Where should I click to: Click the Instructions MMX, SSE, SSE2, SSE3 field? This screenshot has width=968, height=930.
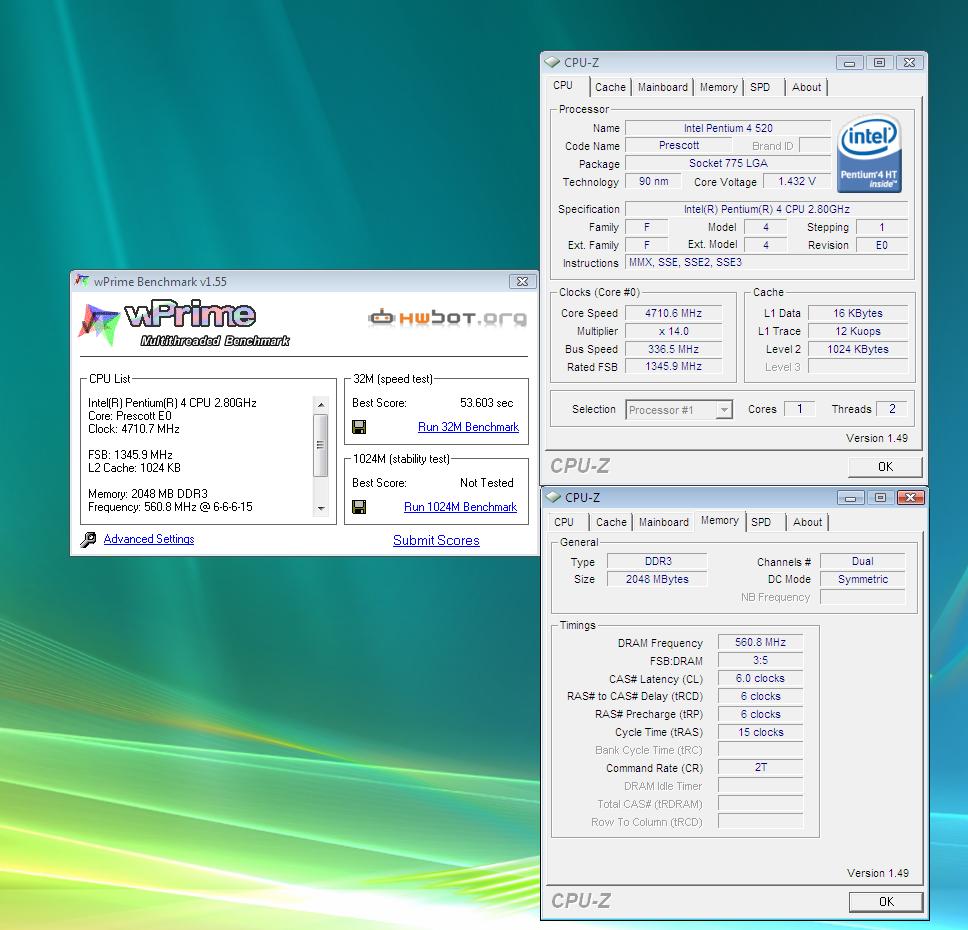click(x=767, y=262)
